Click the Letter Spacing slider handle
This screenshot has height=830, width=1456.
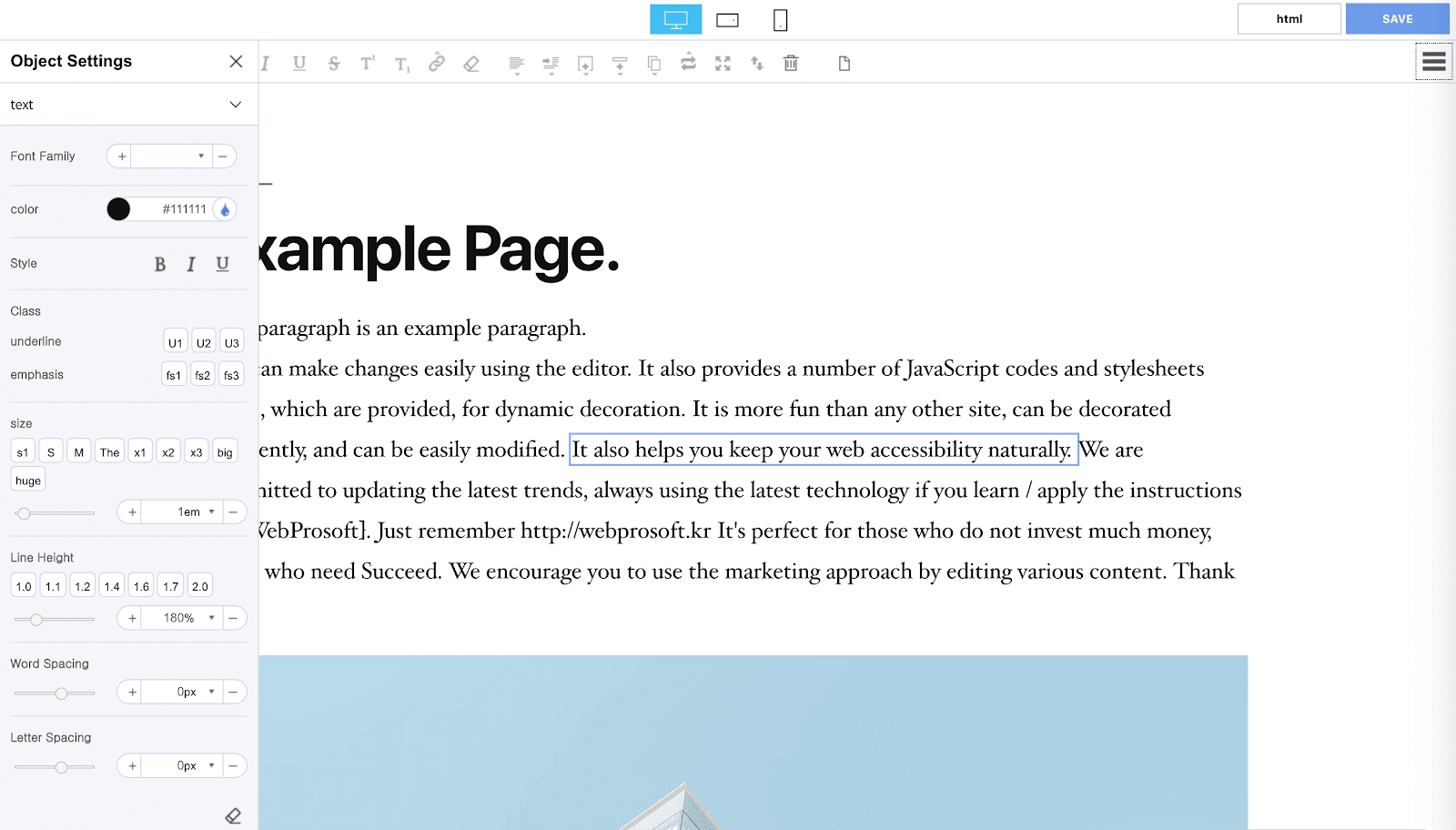pyautogui.click(x=61, y=767)
